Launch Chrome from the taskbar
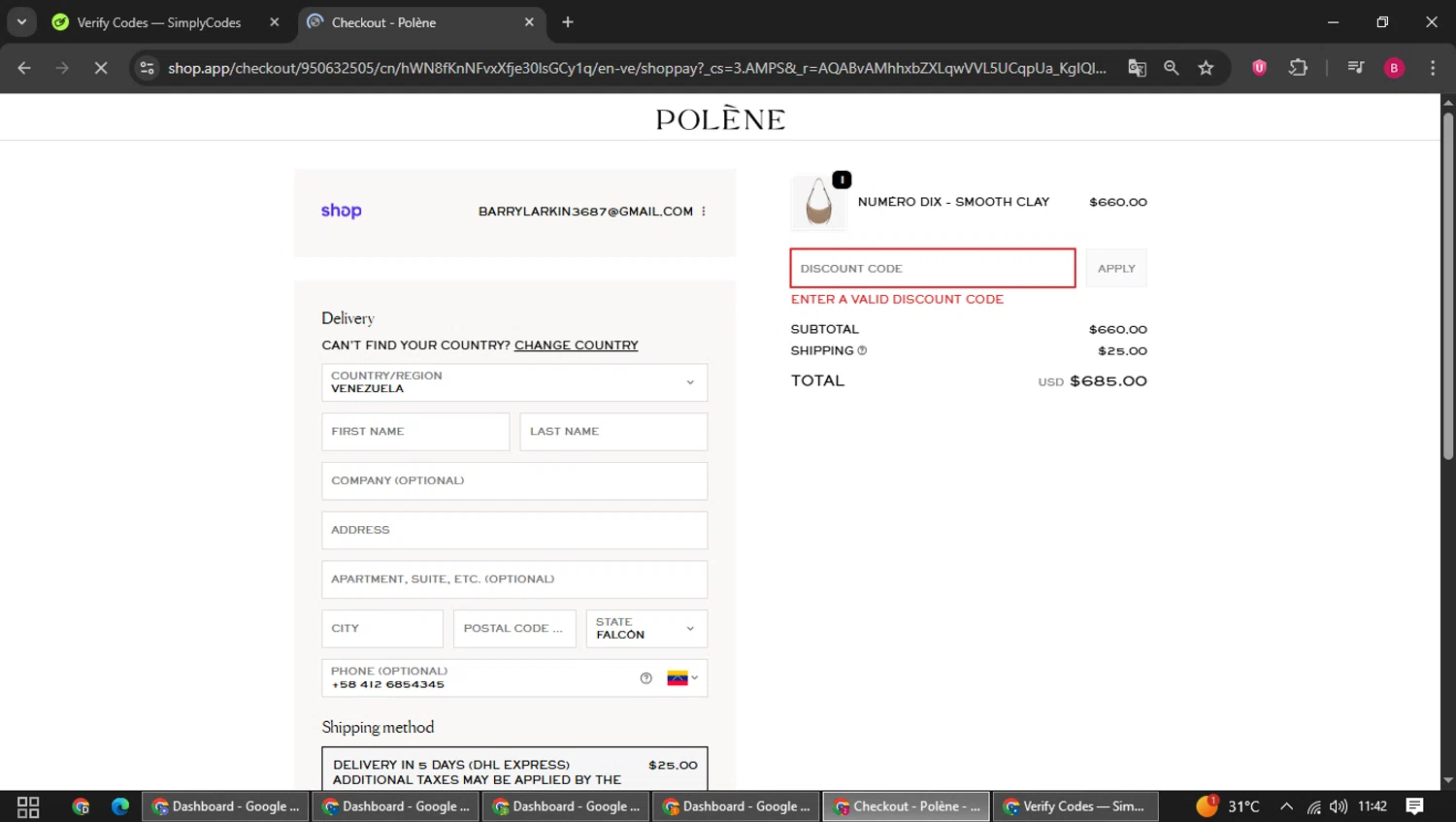The image size is (1456, 822). [x=82, y=806]
